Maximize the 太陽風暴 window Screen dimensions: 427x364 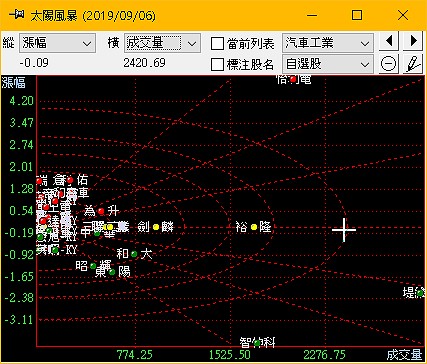tap(357, 15)
